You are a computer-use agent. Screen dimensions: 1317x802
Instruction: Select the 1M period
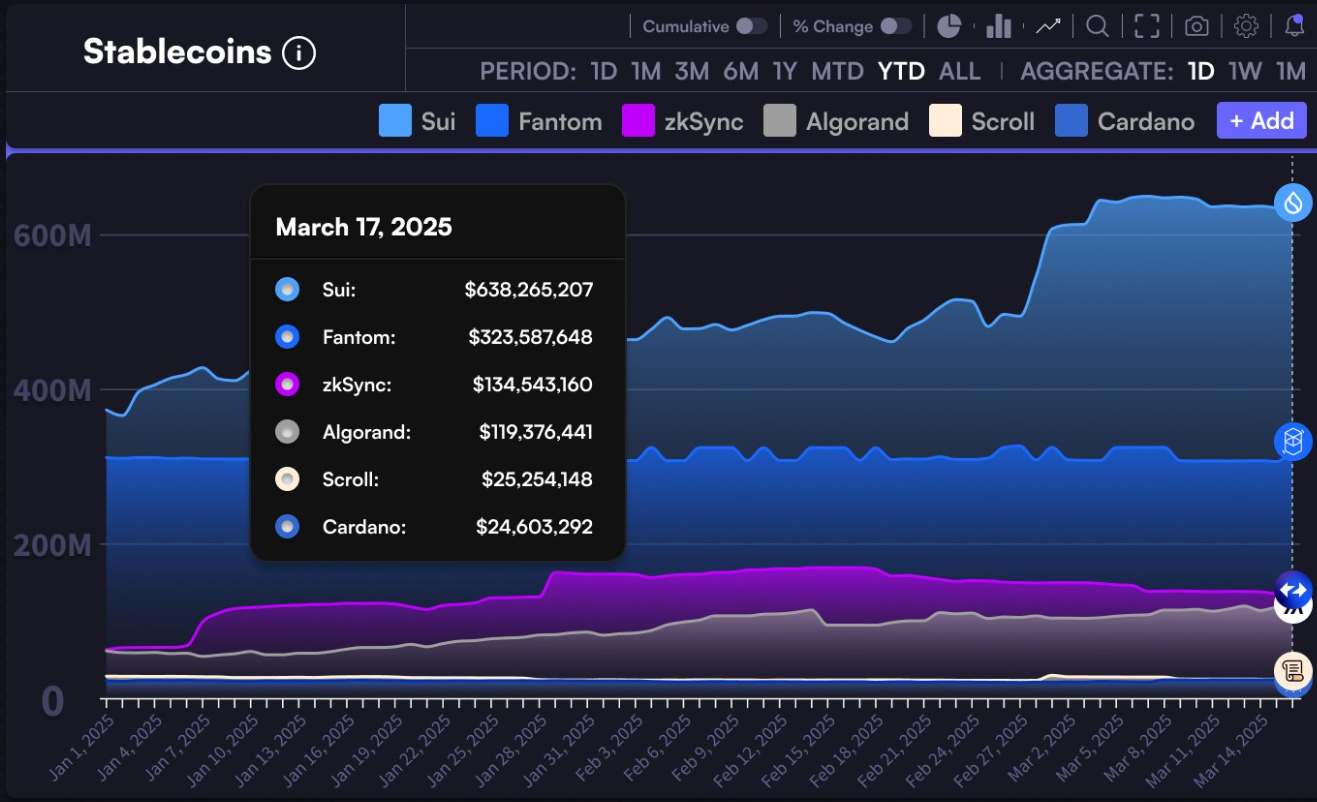[646, 71]
